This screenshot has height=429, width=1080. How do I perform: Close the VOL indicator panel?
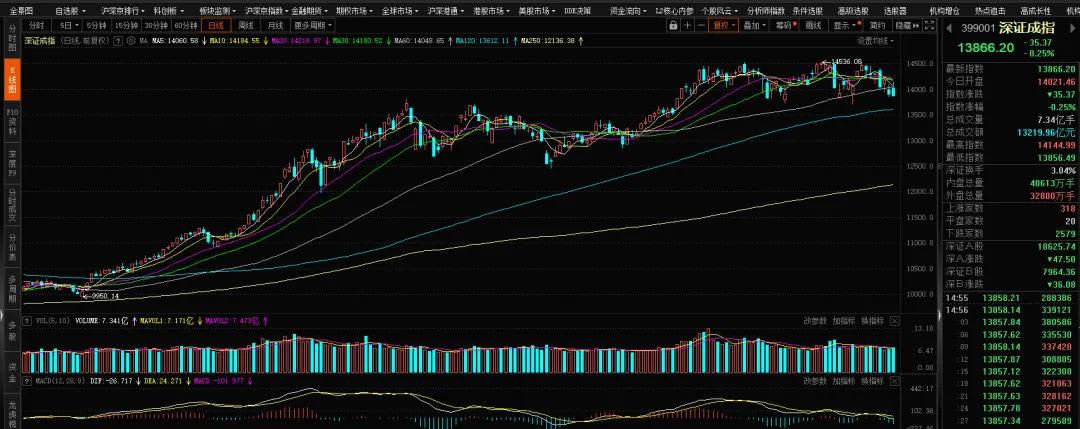[x=894, y=321]
